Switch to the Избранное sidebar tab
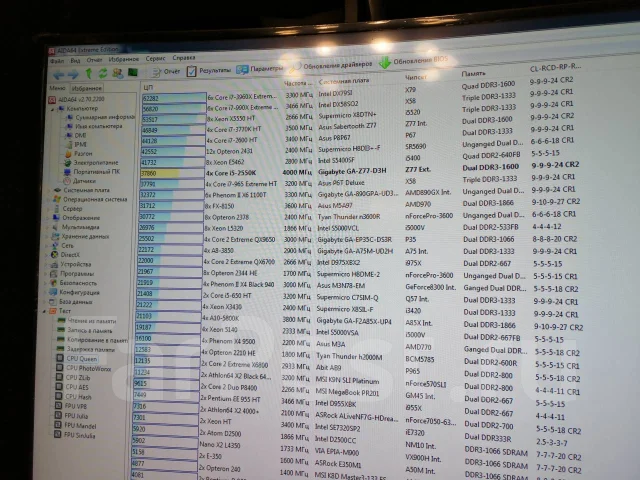The width and height of the screenshot is (640, 480). click(86, 88)
